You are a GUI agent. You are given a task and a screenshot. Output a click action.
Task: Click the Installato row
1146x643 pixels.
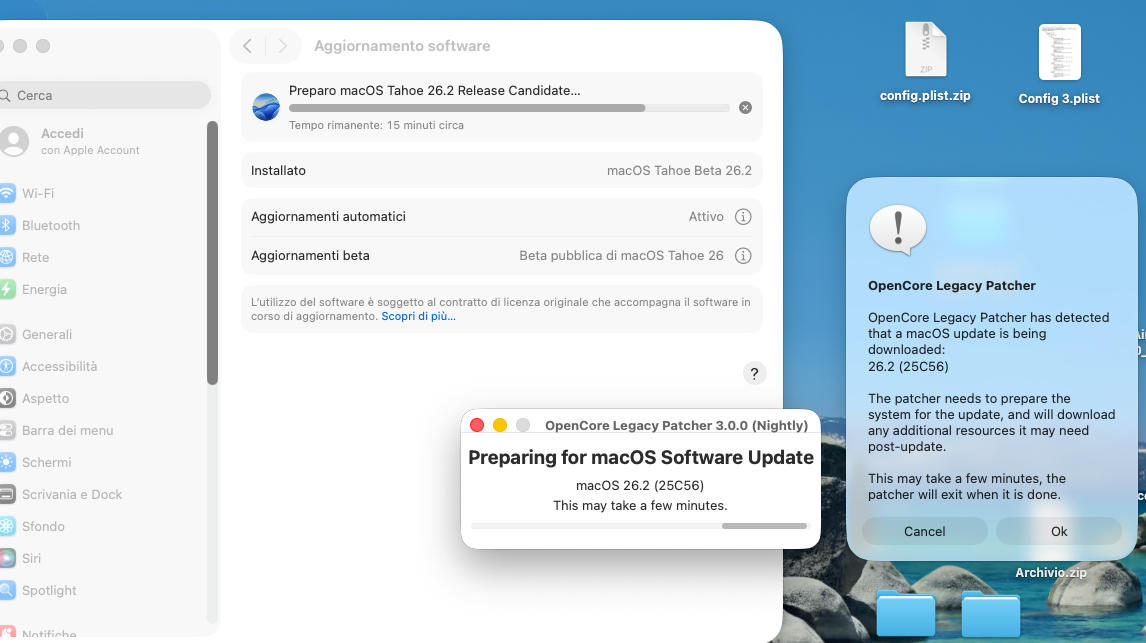pos(501,170)
